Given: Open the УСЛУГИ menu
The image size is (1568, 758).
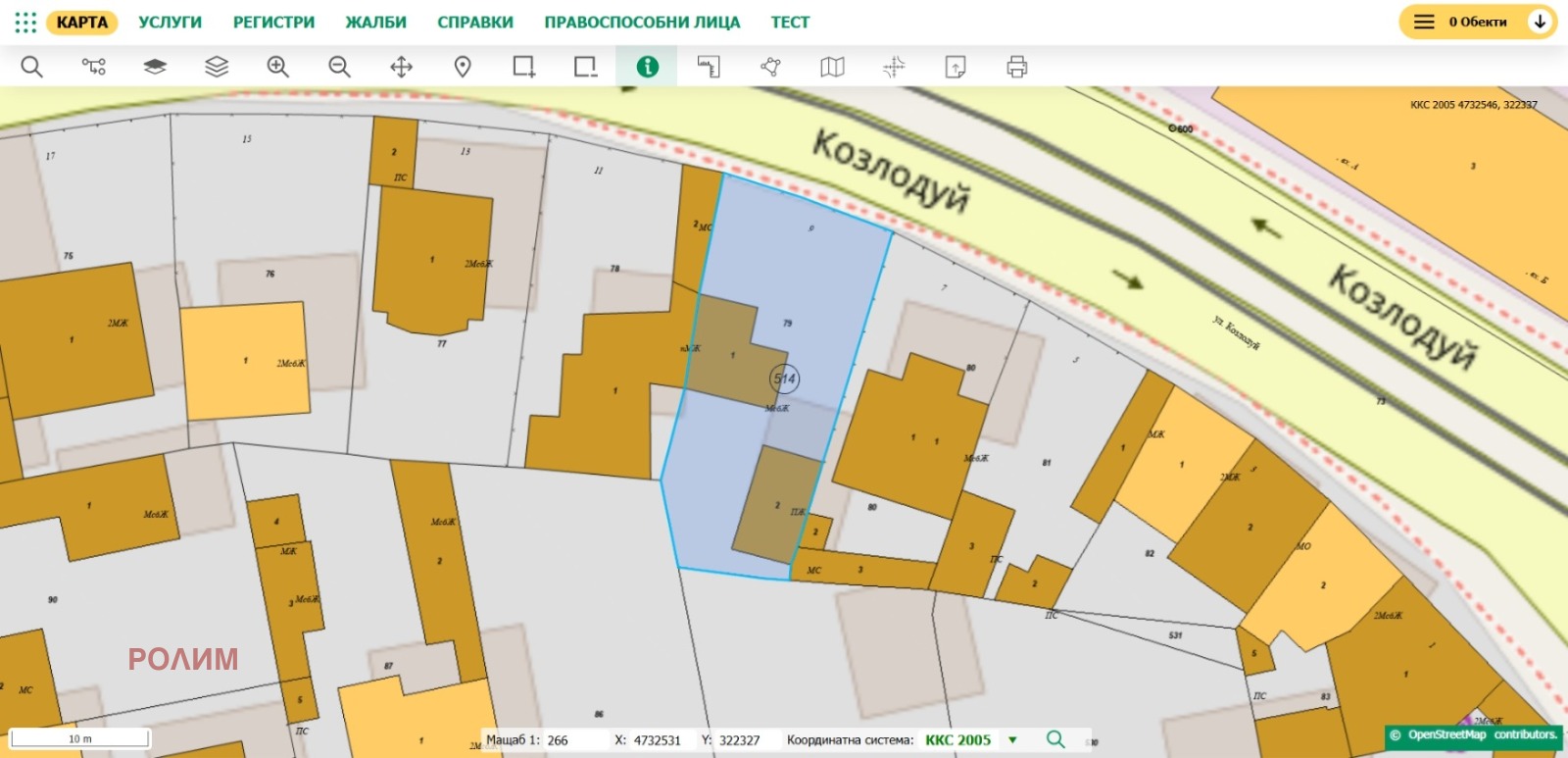Looking at the screenshot, I should (x=170, y=23).
